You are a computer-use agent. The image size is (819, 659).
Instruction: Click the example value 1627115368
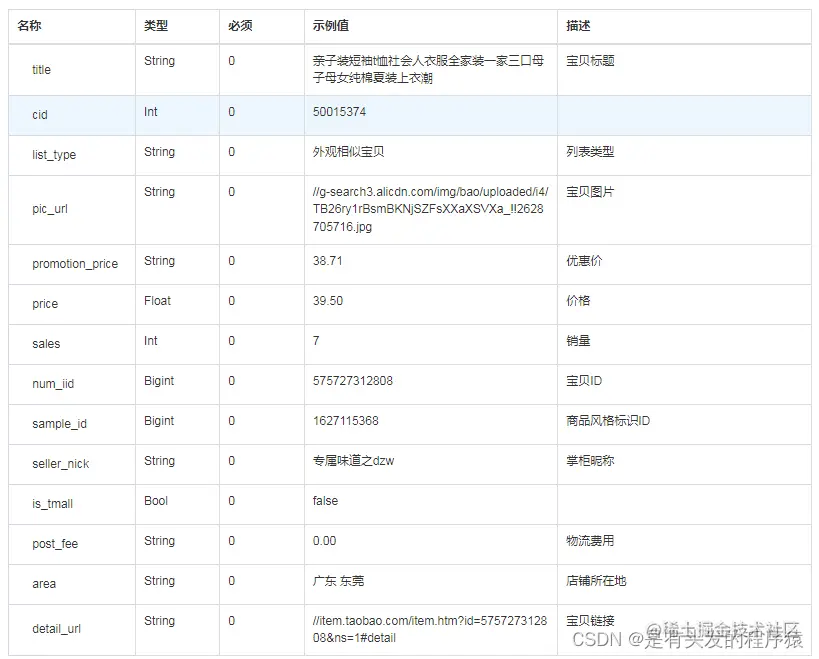click(x=345, y=421)
